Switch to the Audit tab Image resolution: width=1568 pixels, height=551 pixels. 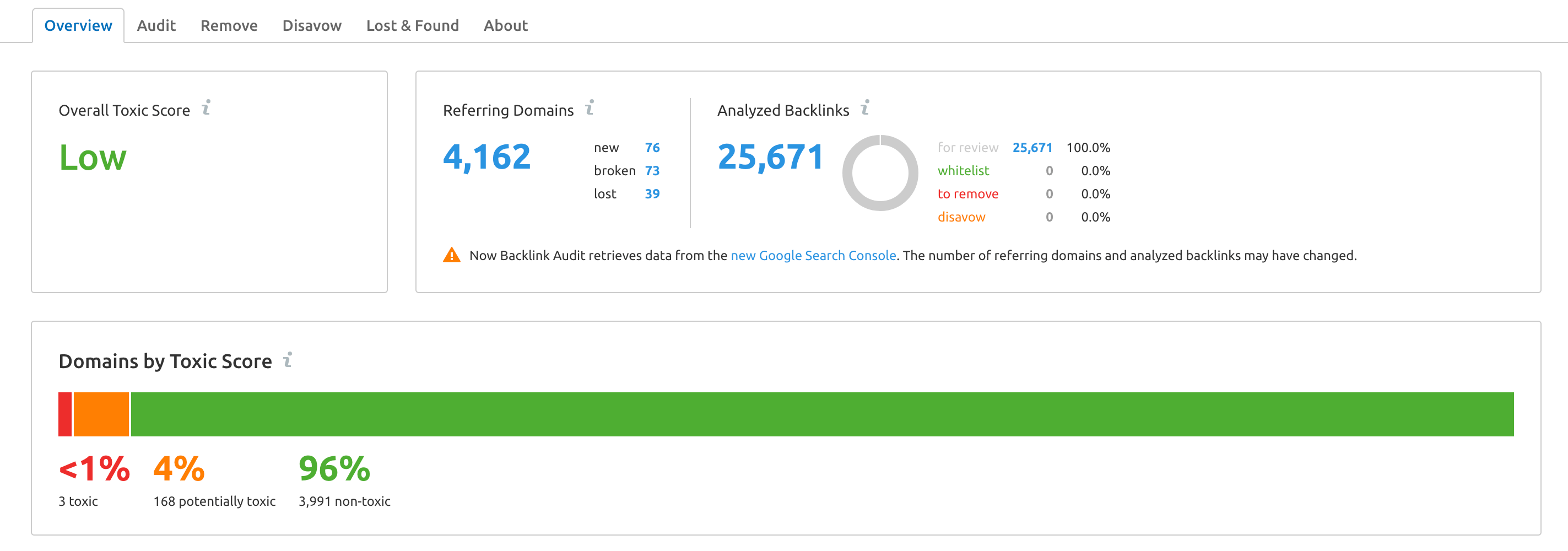pyautogui.click(x=156, y=25)
